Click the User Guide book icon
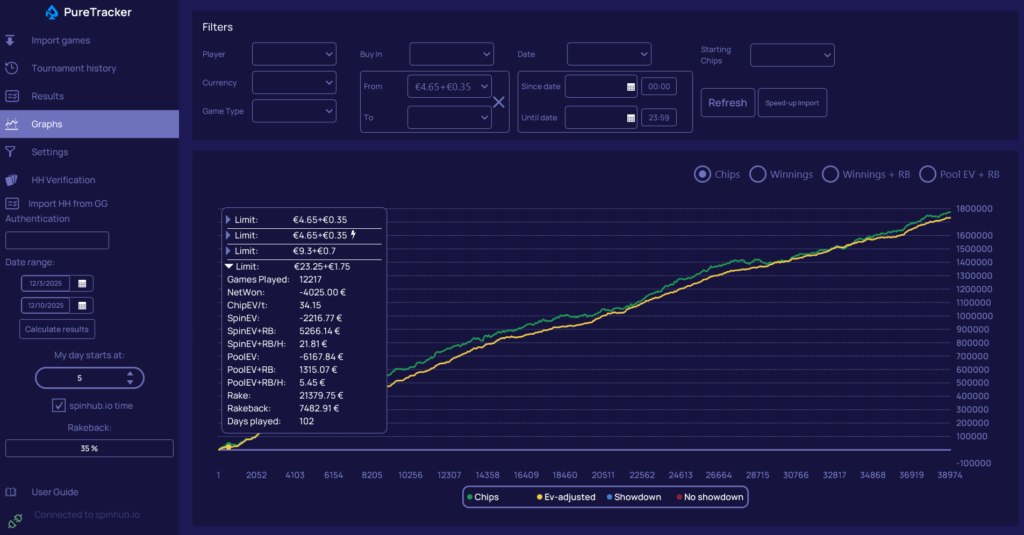Viewport: 1024px width, 535px height. click(x=11, y=492)
